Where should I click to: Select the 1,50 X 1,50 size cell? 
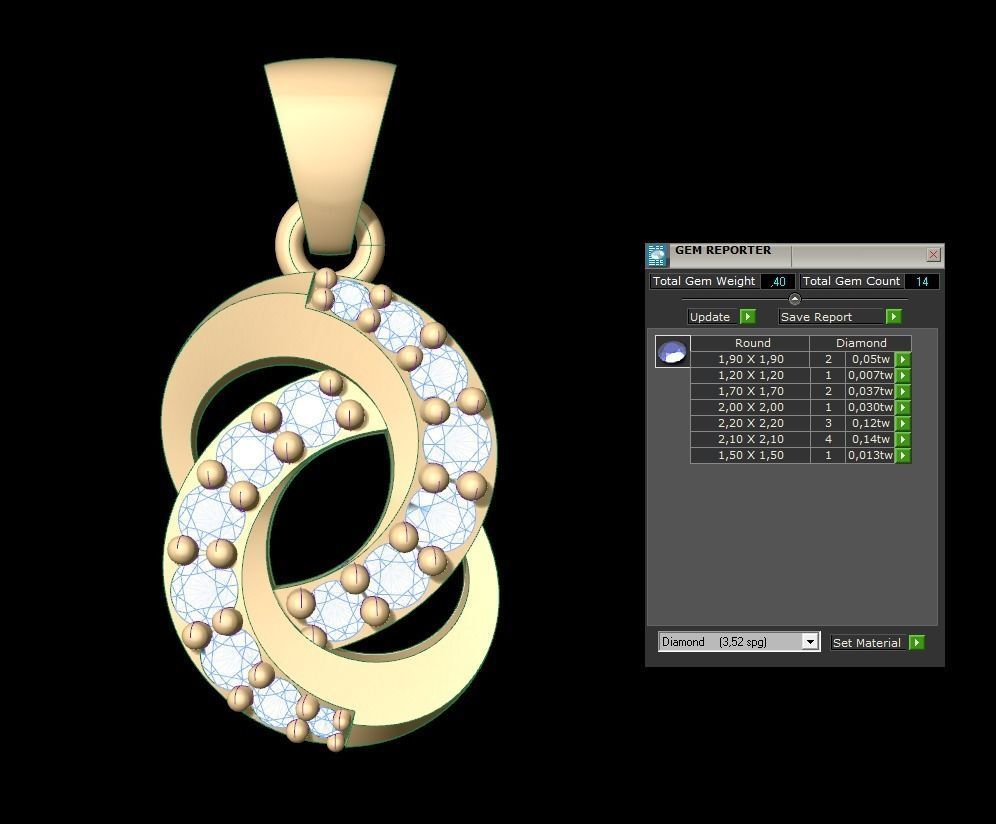click(750, 455)
